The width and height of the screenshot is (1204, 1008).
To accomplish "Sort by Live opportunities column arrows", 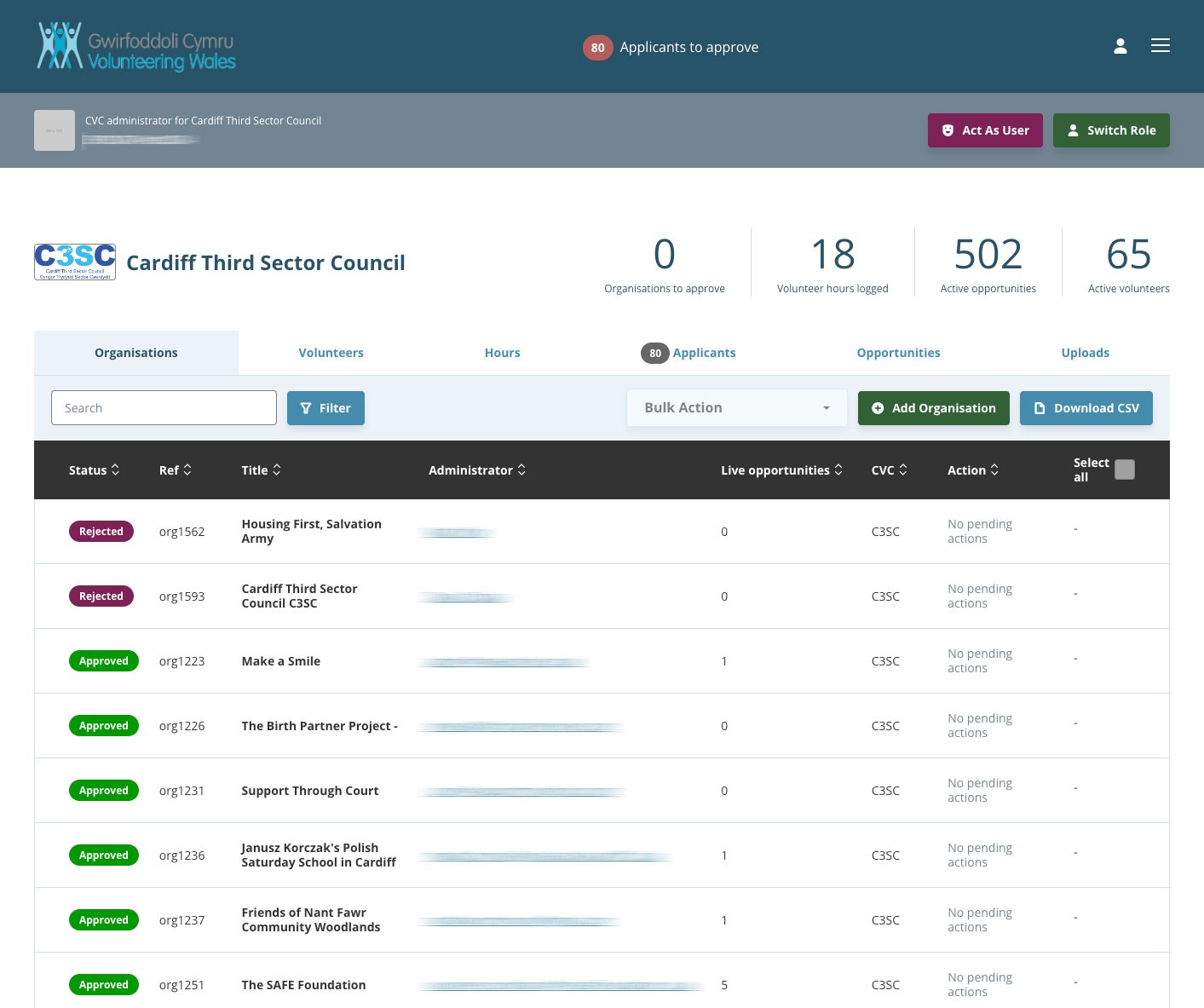I will 838,469.
